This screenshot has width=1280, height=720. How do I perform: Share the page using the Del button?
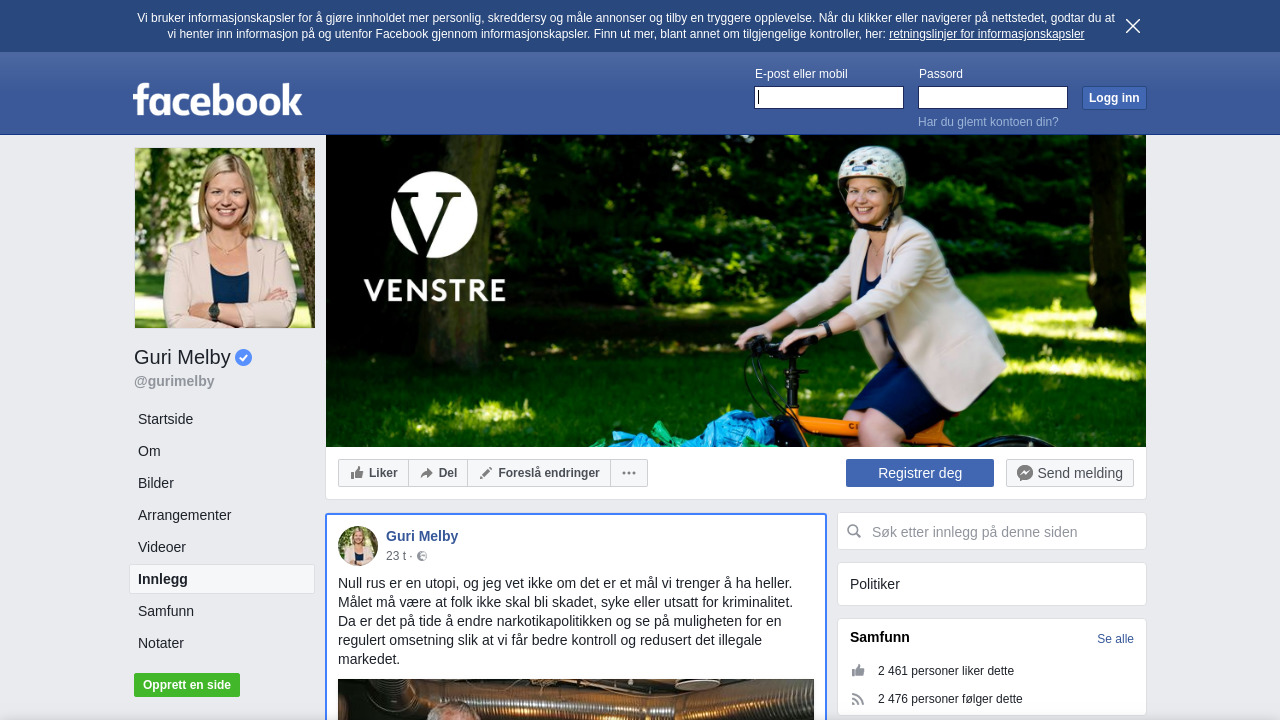438,473
